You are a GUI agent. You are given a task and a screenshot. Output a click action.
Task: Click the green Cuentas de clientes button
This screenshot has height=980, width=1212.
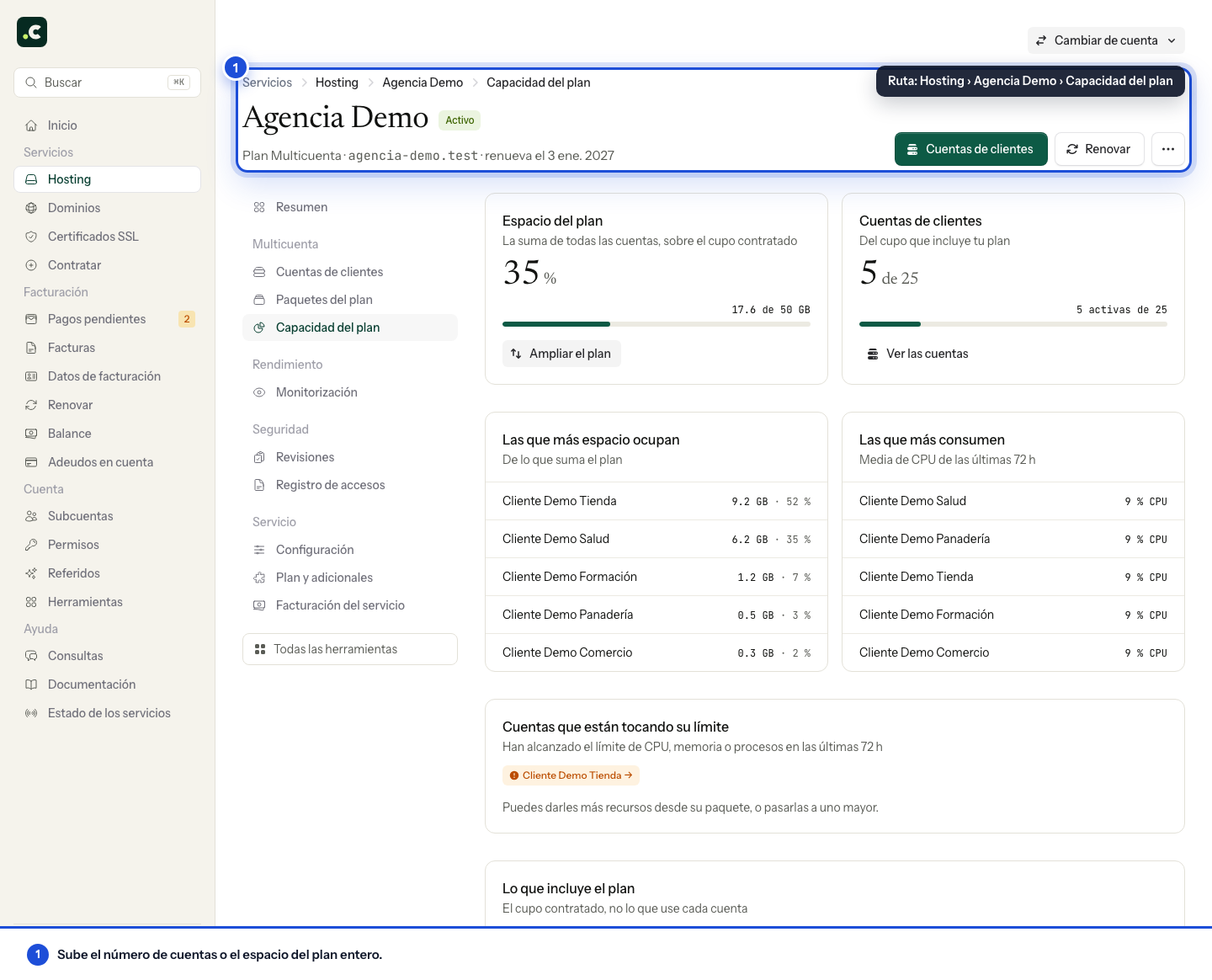(971, 149)
